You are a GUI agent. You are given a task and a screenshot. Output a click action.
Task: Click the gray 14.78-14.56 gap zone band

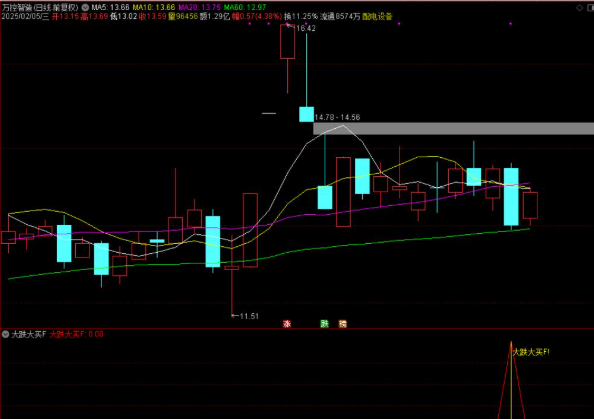[453, 128]
